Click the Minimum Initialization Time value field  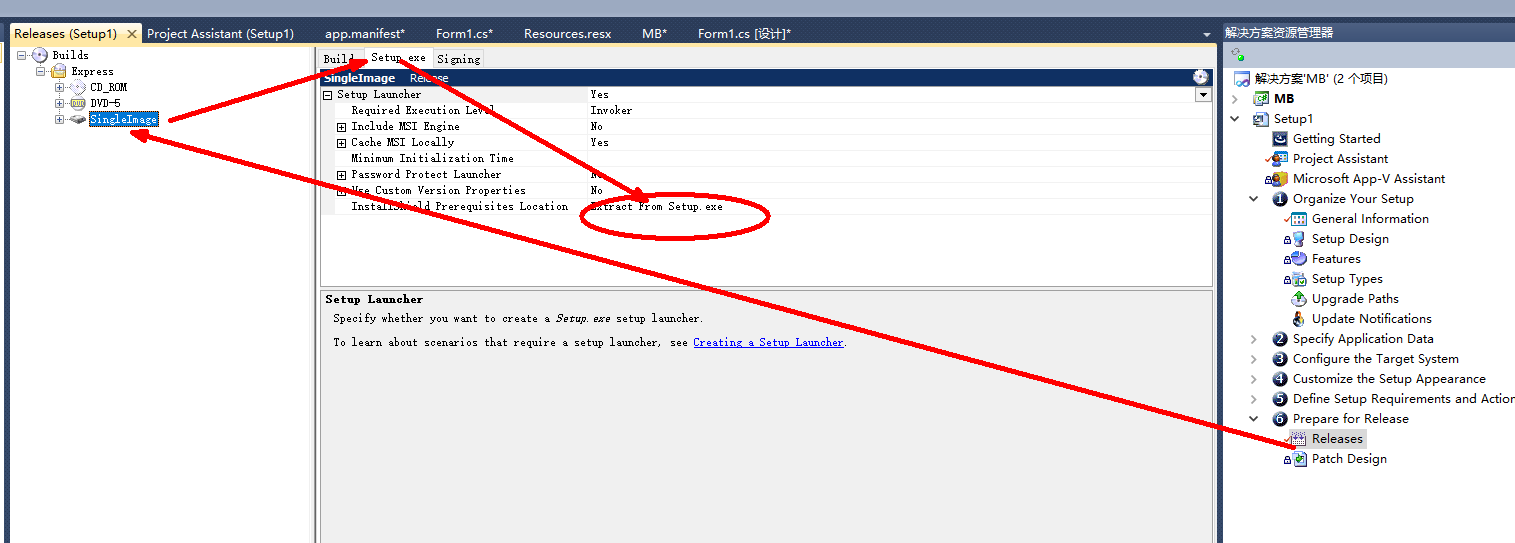pos(899,158)
